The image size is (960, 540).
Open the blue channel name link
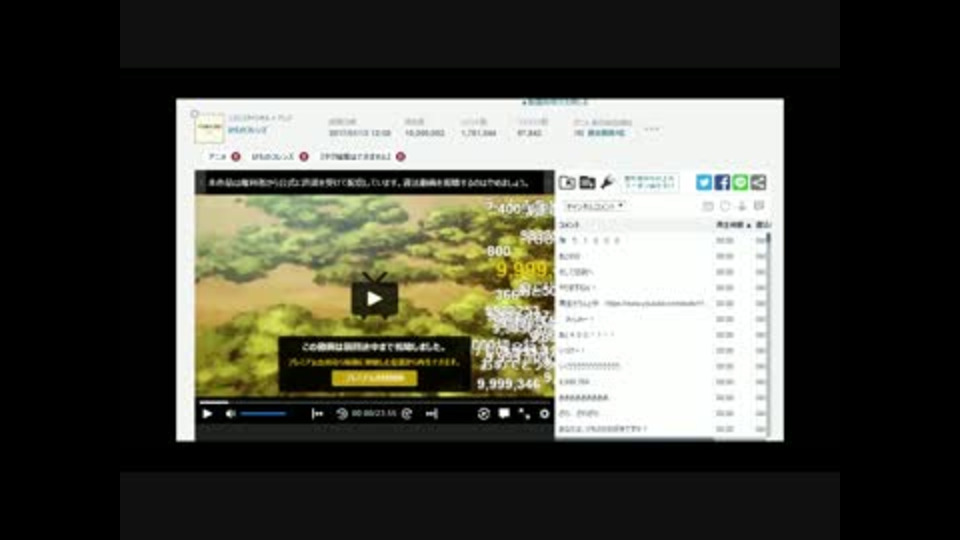(x=248, y=130)
